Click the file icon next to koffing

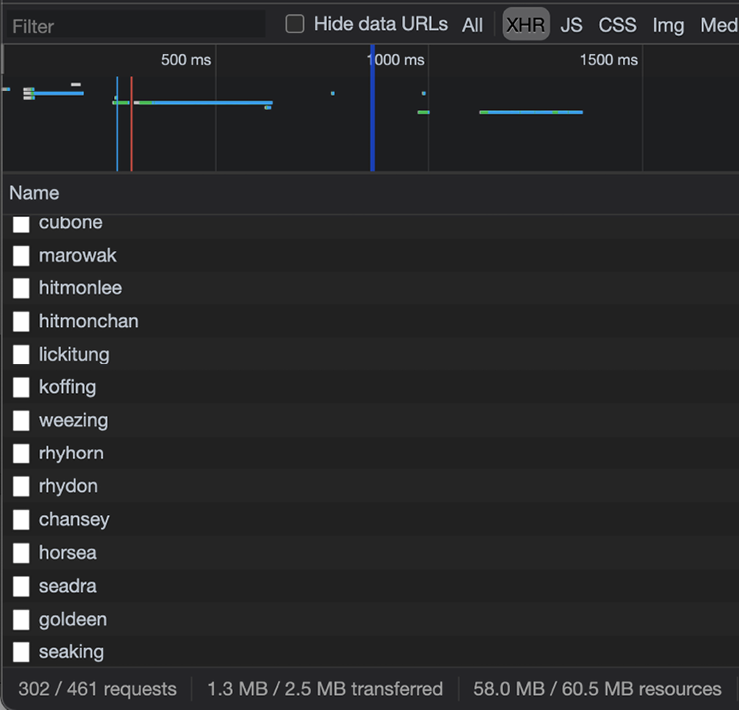point(21,388)
